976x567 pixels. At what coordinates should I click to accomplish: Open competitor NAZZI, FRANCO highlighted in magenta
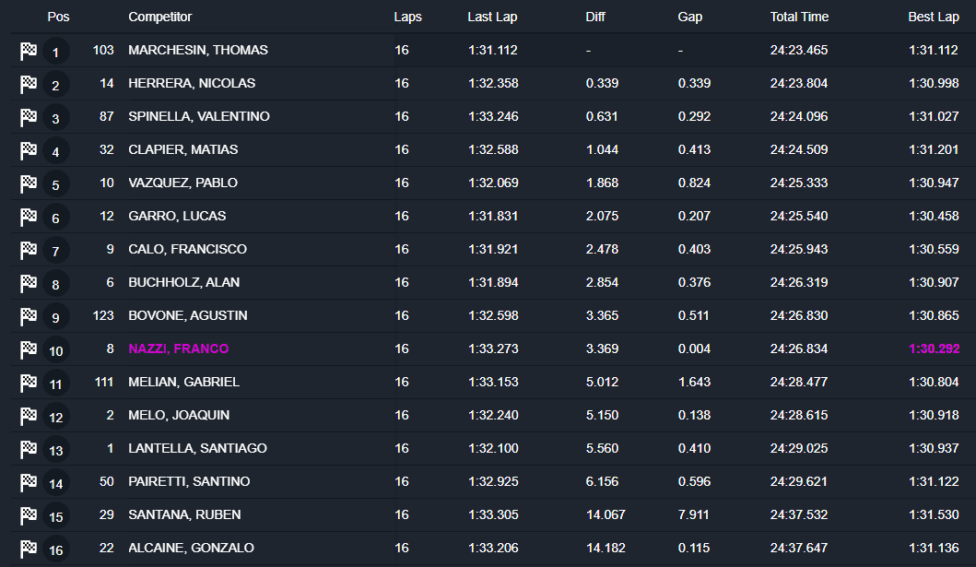coord(178,349)
